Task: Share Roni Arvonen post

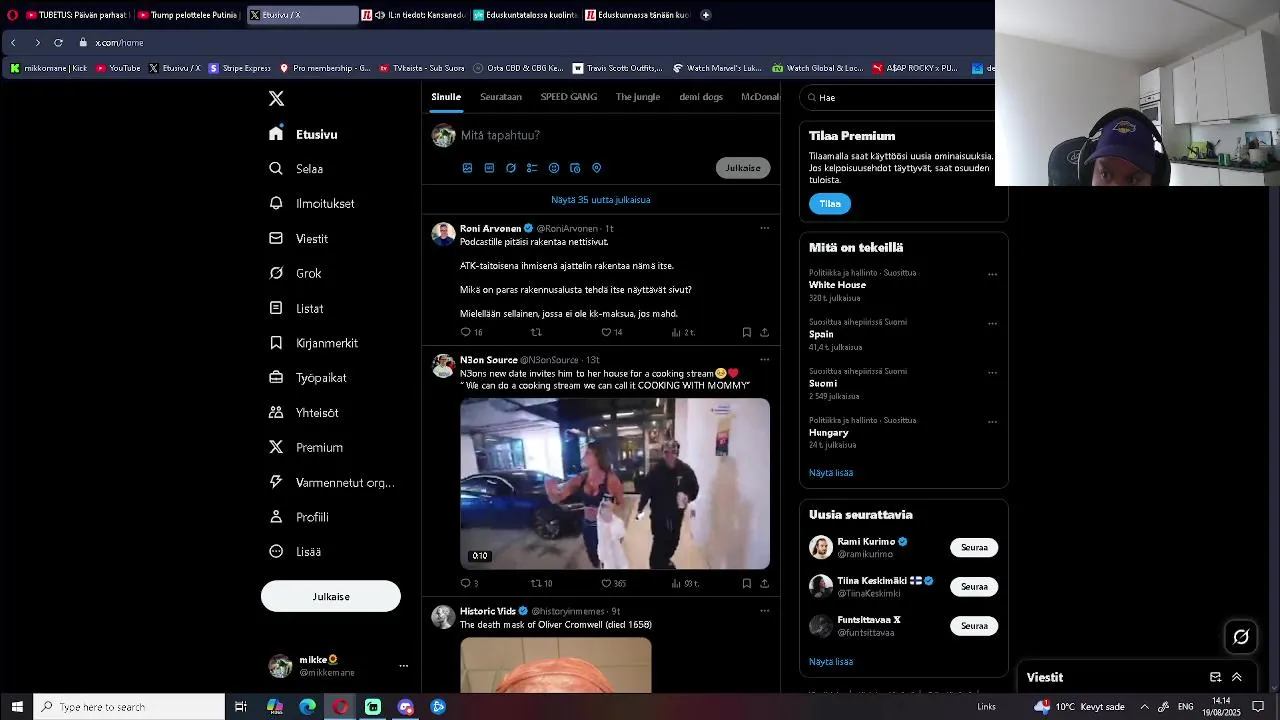Action: coord(765,332)
